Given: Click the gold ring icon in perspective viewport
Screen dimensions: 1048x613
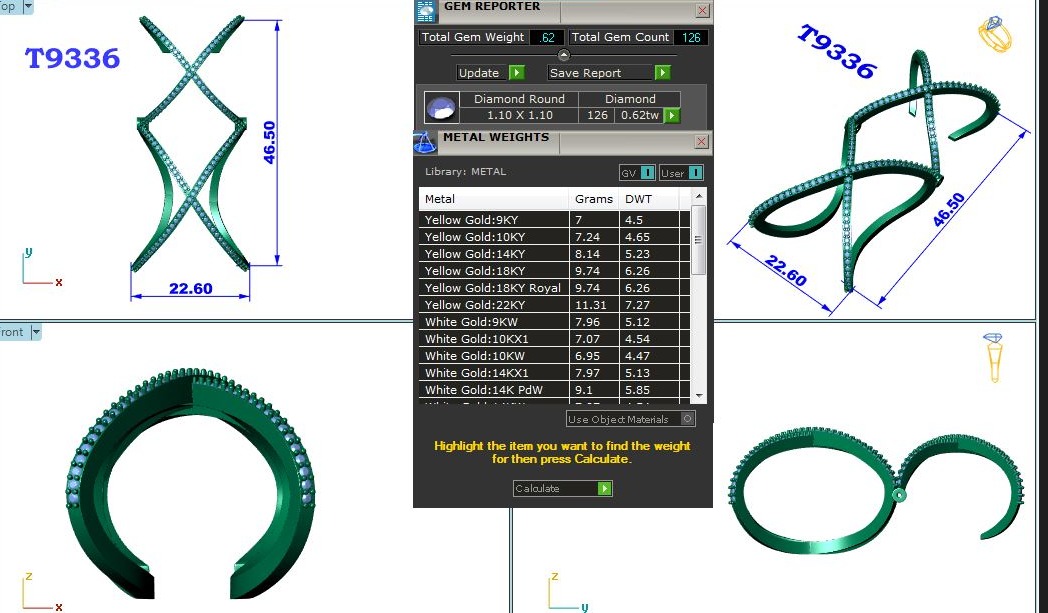Looking at the screenshot, I should 994,36.
